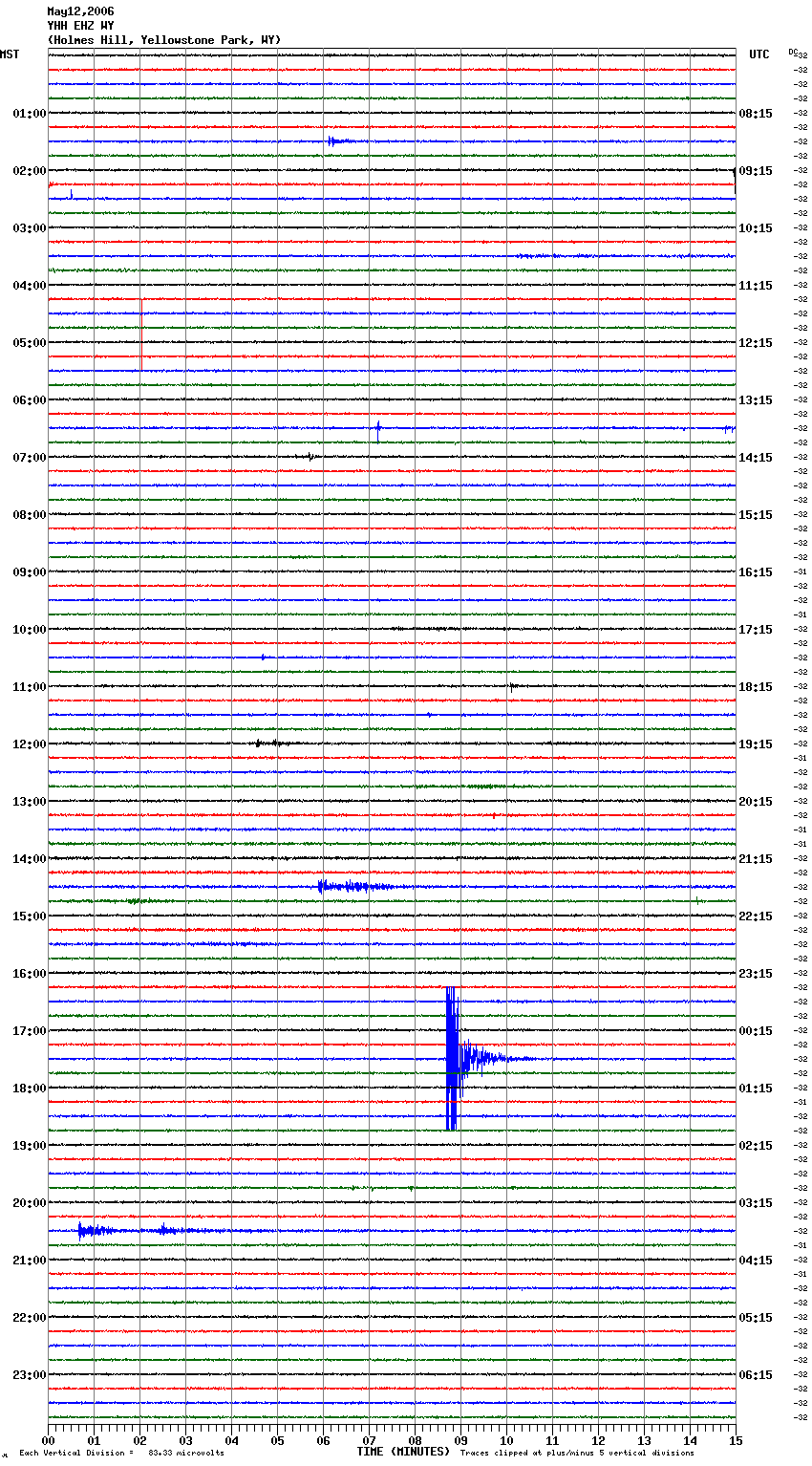Viewport: 812px width, 1466px height.
Task: Click the 22:15 UTC time label
Action: pyautogui.click(x=756, y=916)
